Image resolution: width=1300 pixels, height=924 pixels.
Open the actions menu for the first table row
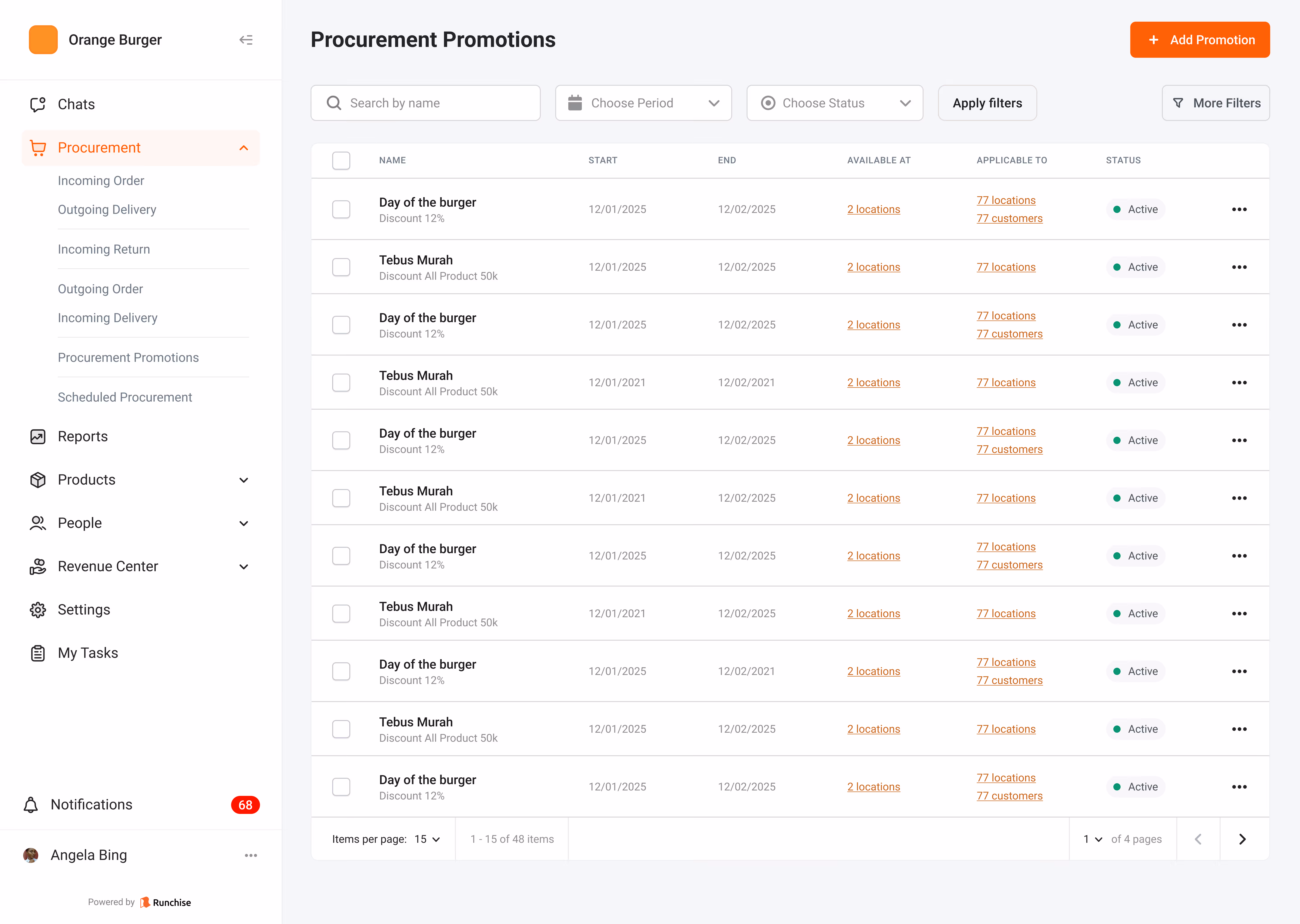(1239, 209)
